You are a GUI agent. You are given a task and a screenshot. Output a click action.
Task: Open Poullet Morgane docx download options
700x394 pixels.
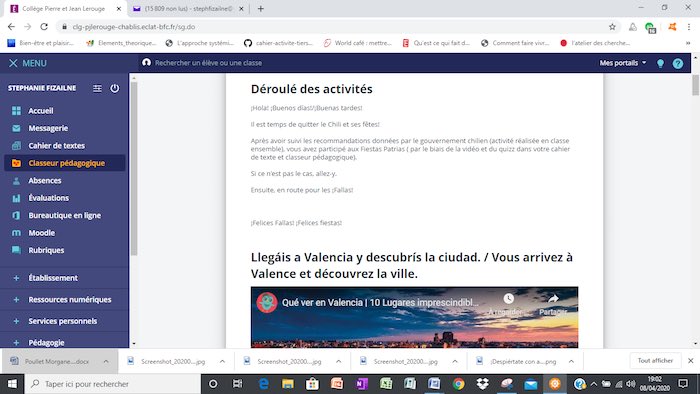pyautogui.click(x=106, y=361)
